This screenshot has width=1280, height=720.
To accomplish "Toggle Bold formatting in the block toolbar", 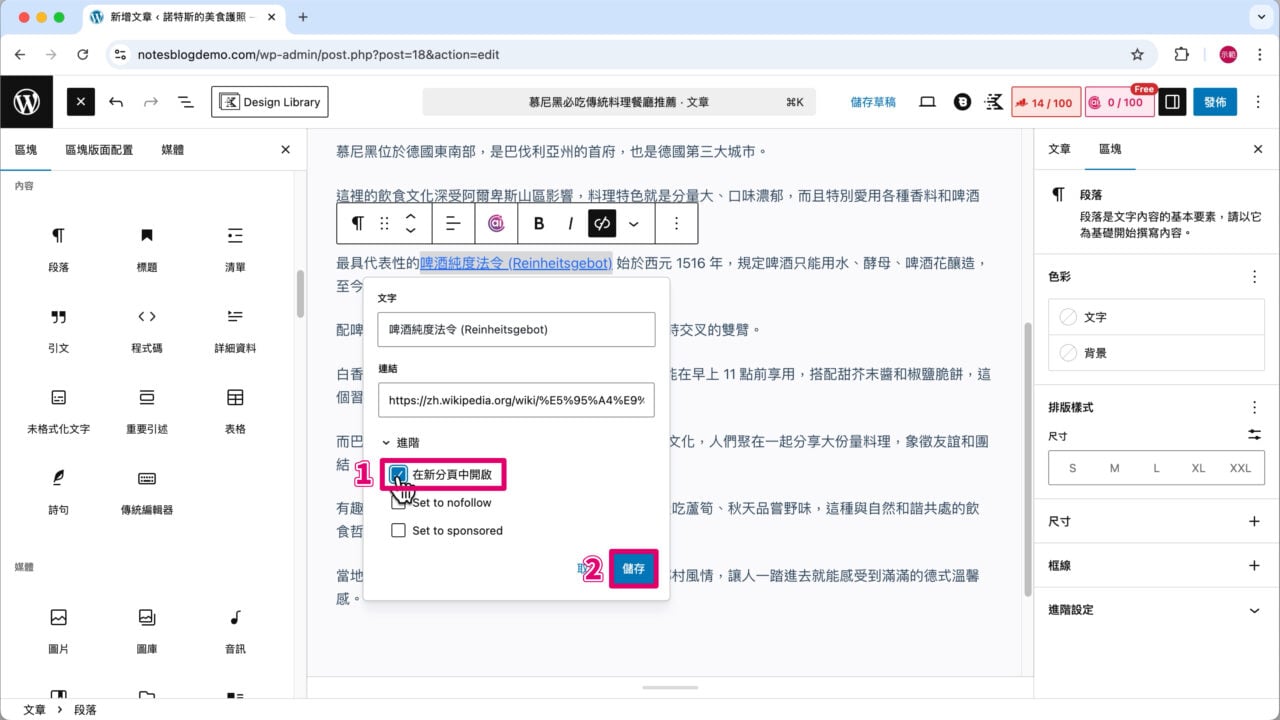I will [539, 223].
